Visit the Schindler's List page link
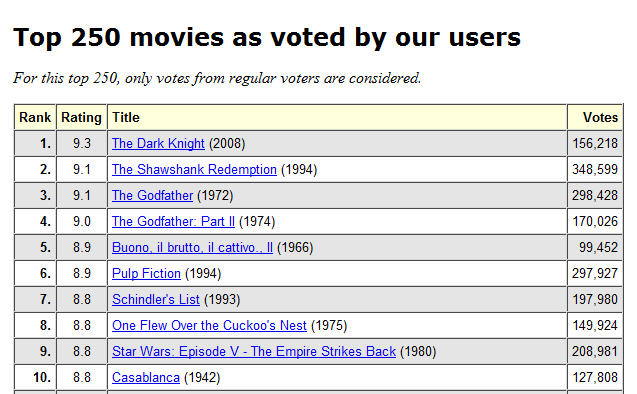Screen dimensions: 637x394 (x=156, y=299)
